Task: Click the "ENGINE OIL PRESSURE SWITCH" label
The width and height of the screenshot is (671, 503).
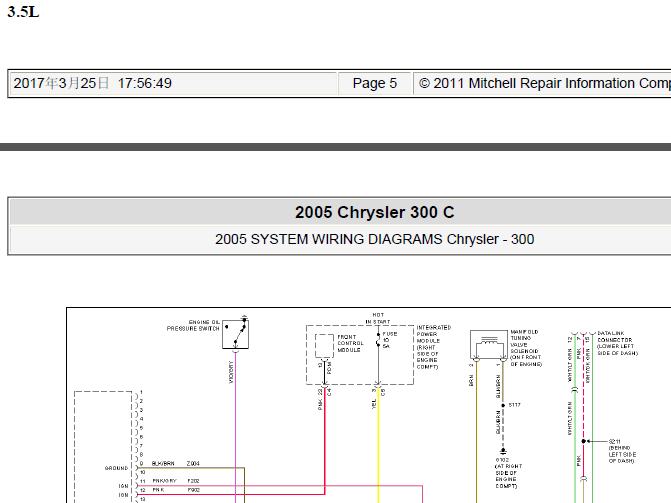Action: (193, 325)
